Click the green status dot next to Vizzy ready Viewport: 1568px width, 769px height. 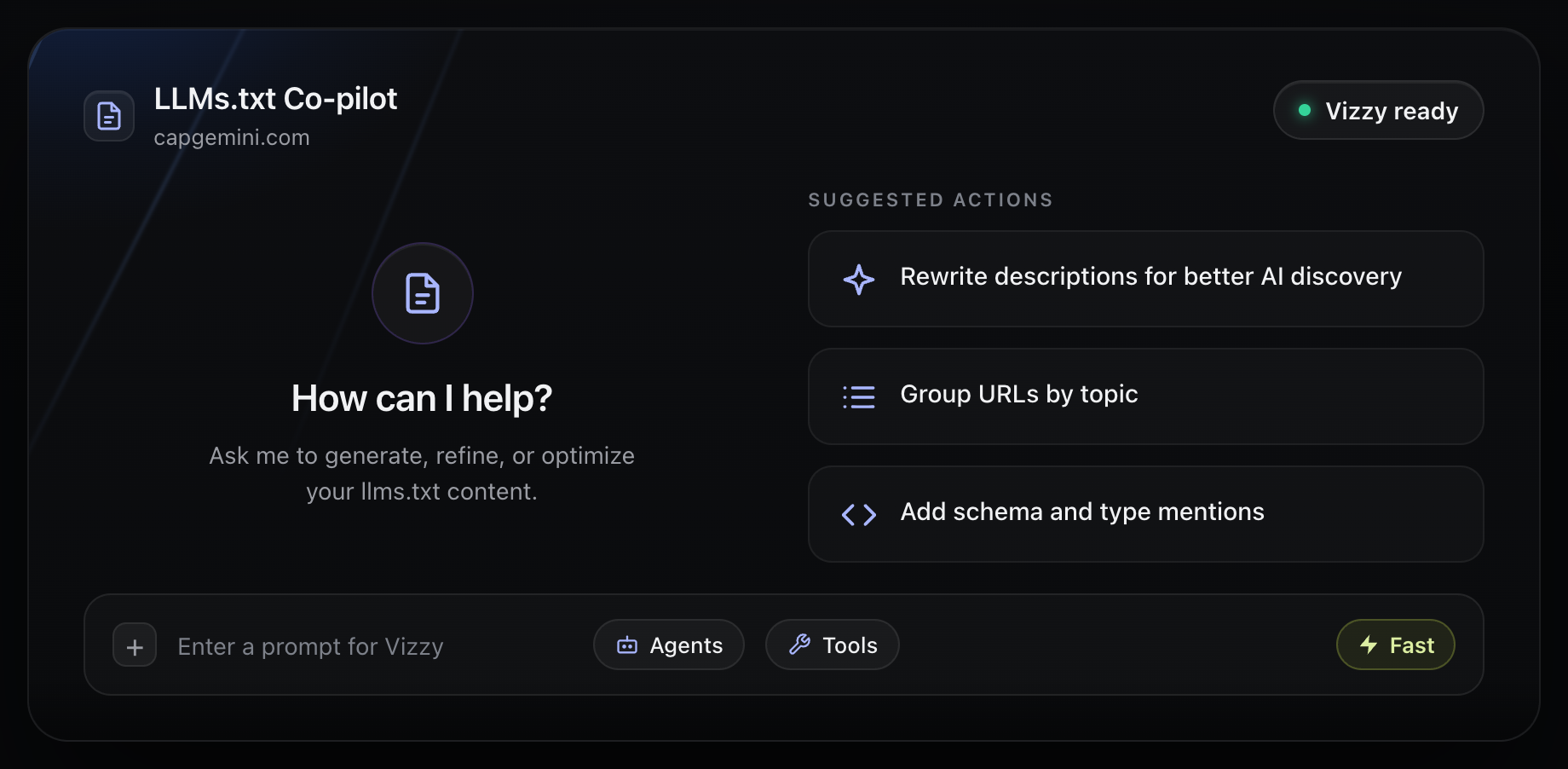pos(1304,110)
